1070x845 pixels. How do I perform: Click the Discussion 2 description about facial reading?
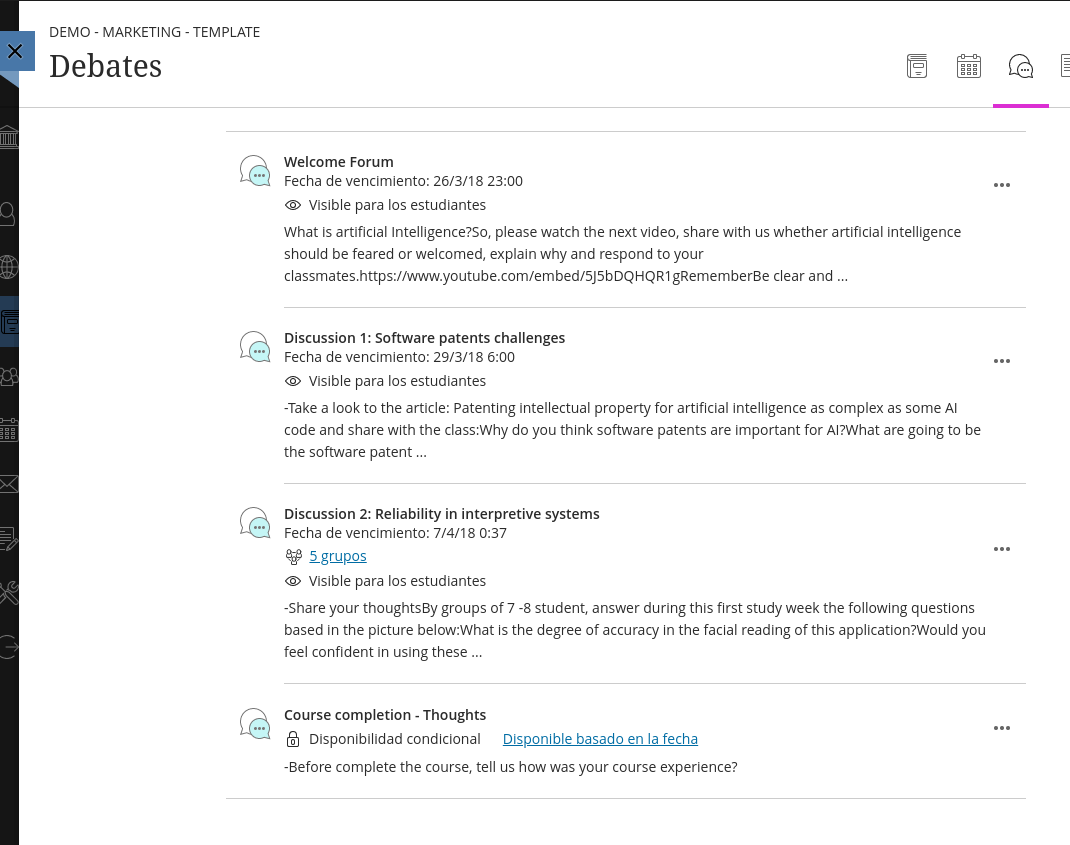tap(635, 630)
